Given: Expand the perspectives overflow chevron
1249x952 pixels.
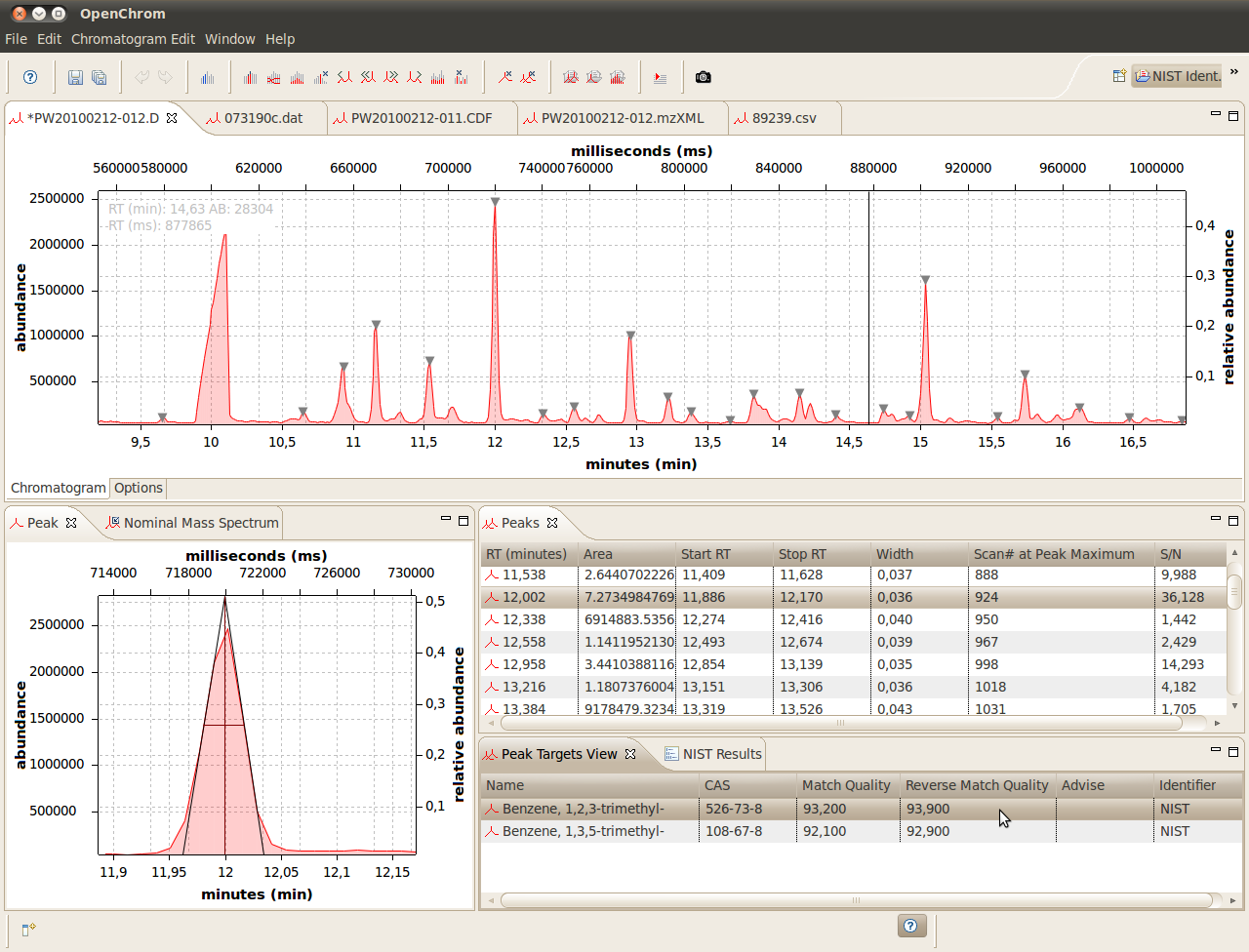Looking at the screenshot, I should coord(1234,72).
